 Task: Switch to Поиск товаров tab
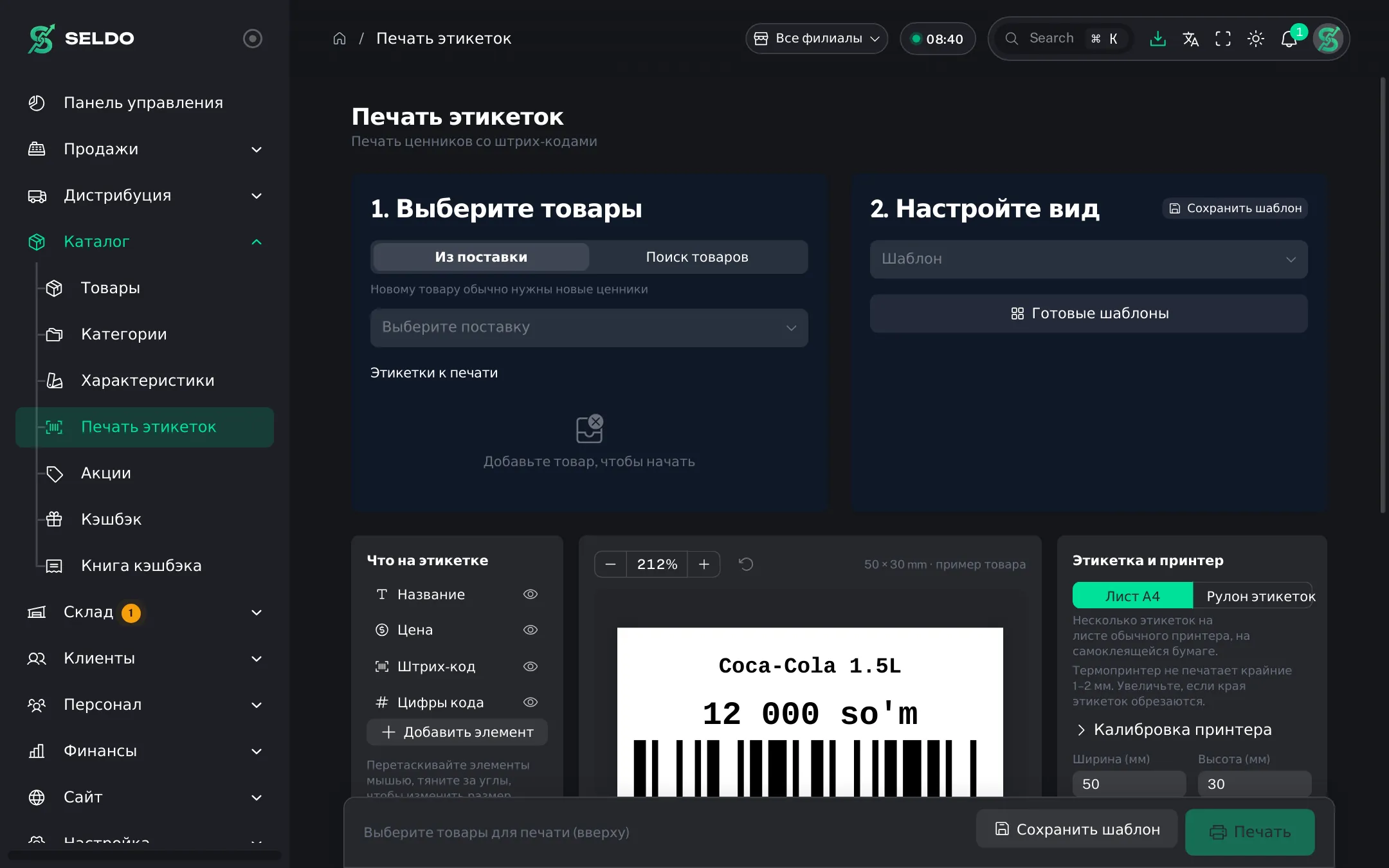click(x=697, y=257)
